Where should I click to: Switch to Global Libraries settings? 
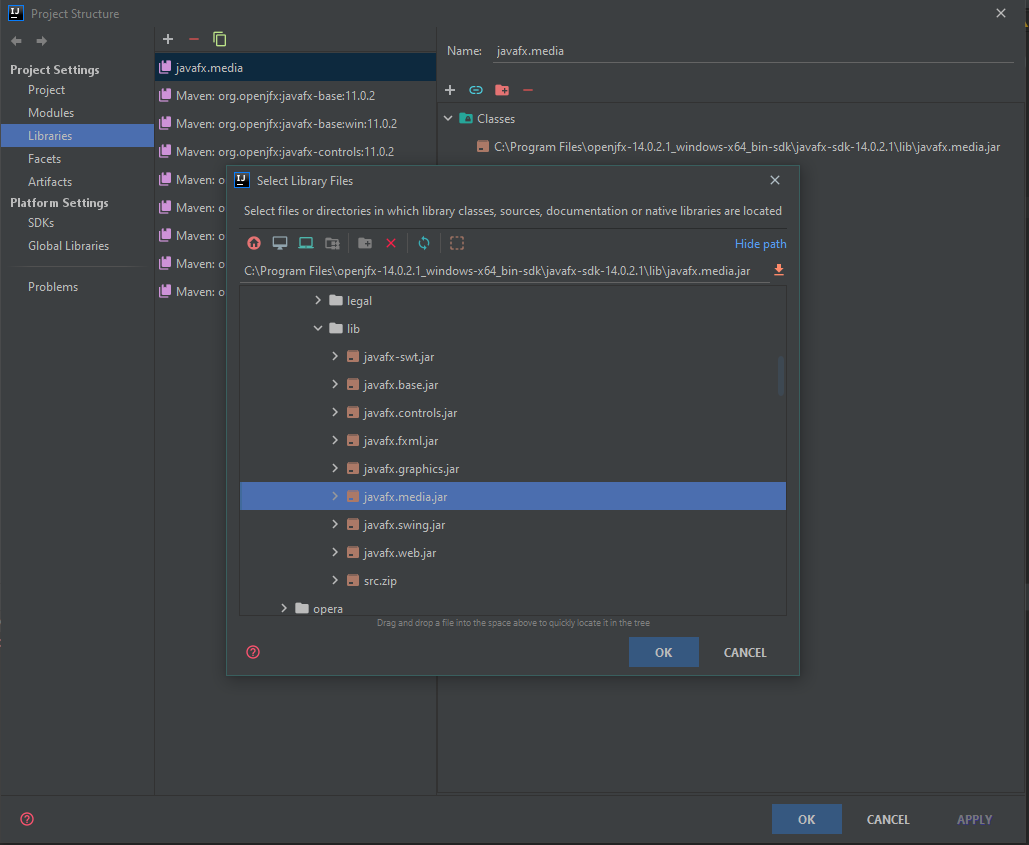click(x=68, y=245)
